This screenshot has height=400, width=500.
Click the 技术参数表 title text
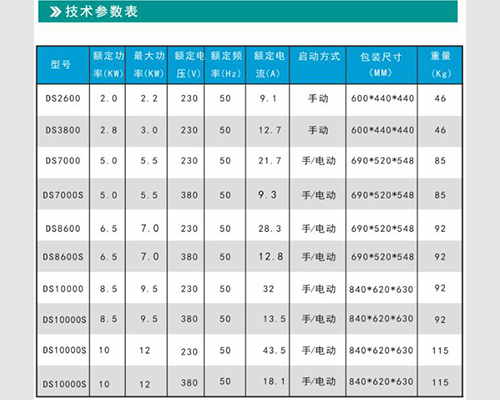pos(101,12)
